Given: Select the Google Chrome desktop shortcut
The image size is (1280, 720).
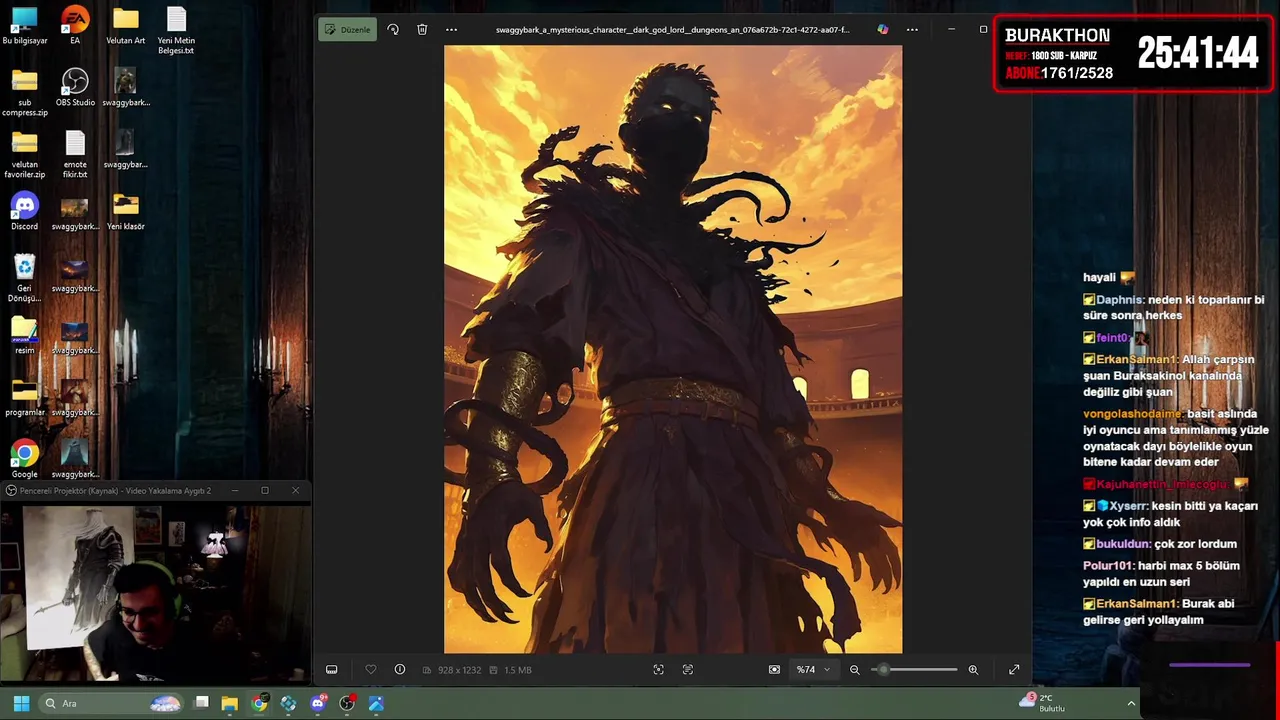Looking at the screenshot, I should pos(24,460).
